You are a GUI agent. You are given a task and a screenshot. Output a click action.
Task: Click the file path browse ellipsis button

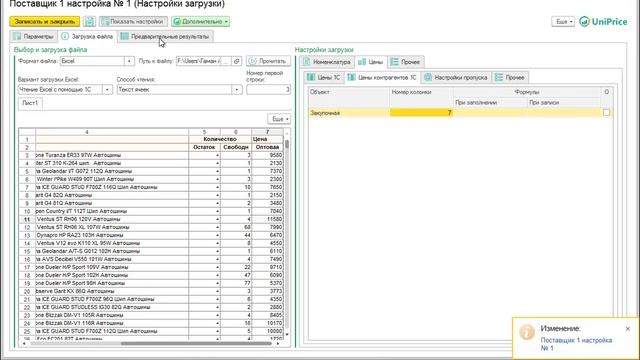coord(227,61)
